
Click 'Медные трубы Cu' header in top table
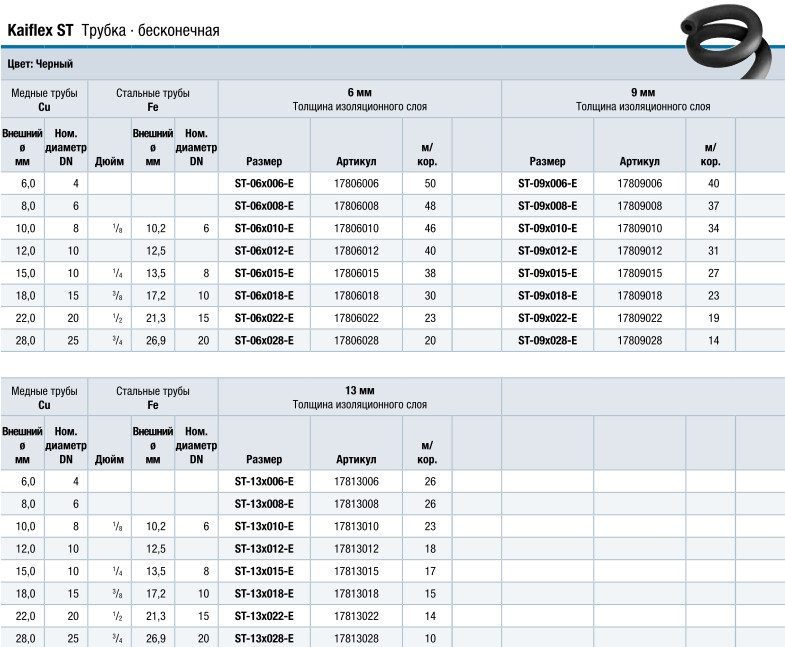(44, 100)
